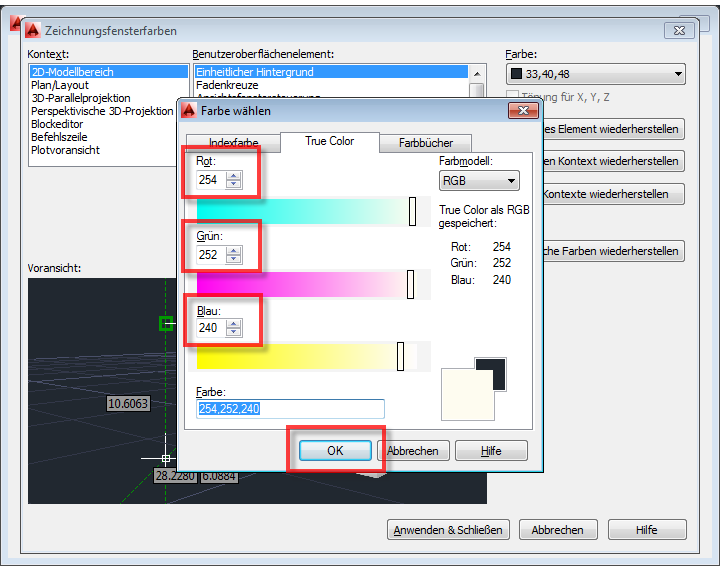Decrease the Grün value with down arrow

234,259
